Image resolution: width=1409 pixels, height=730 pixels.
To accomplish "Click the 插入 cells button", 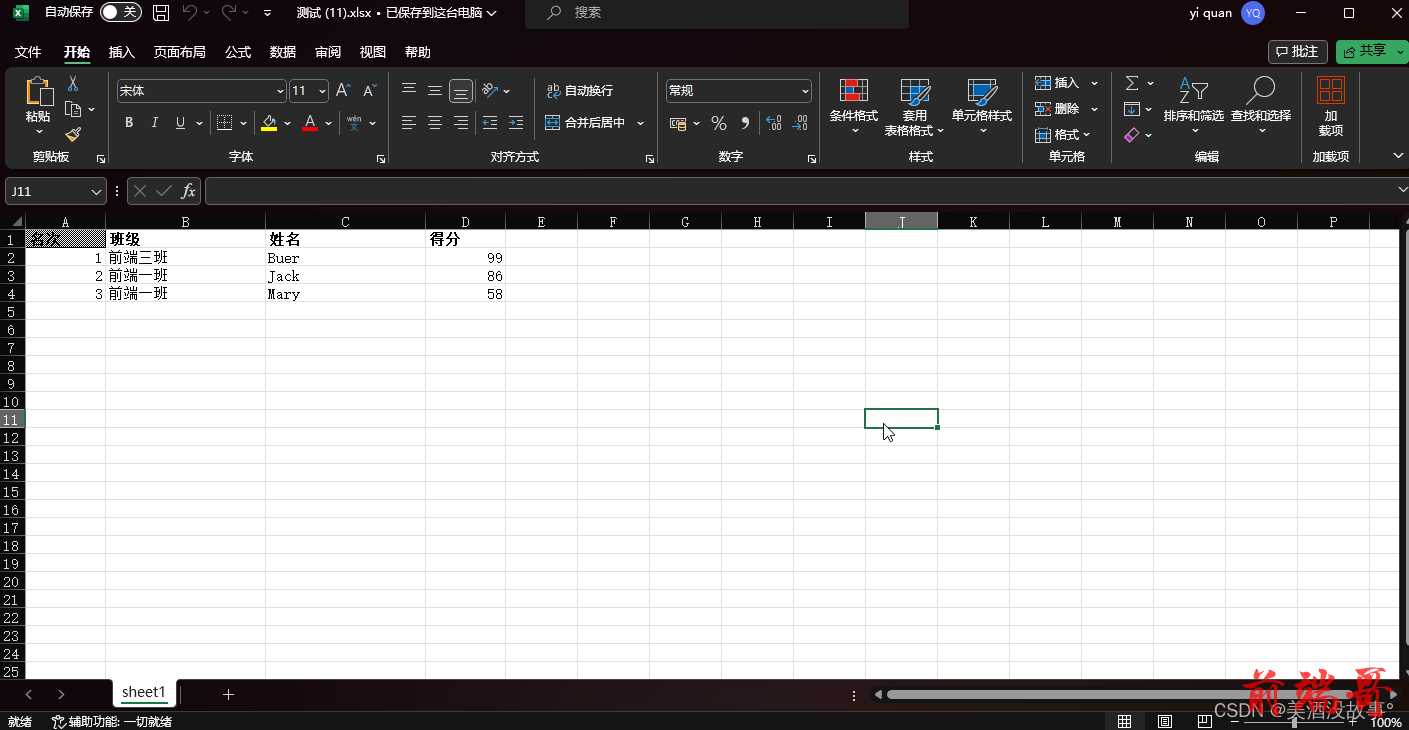I will tap(1058, 83).
